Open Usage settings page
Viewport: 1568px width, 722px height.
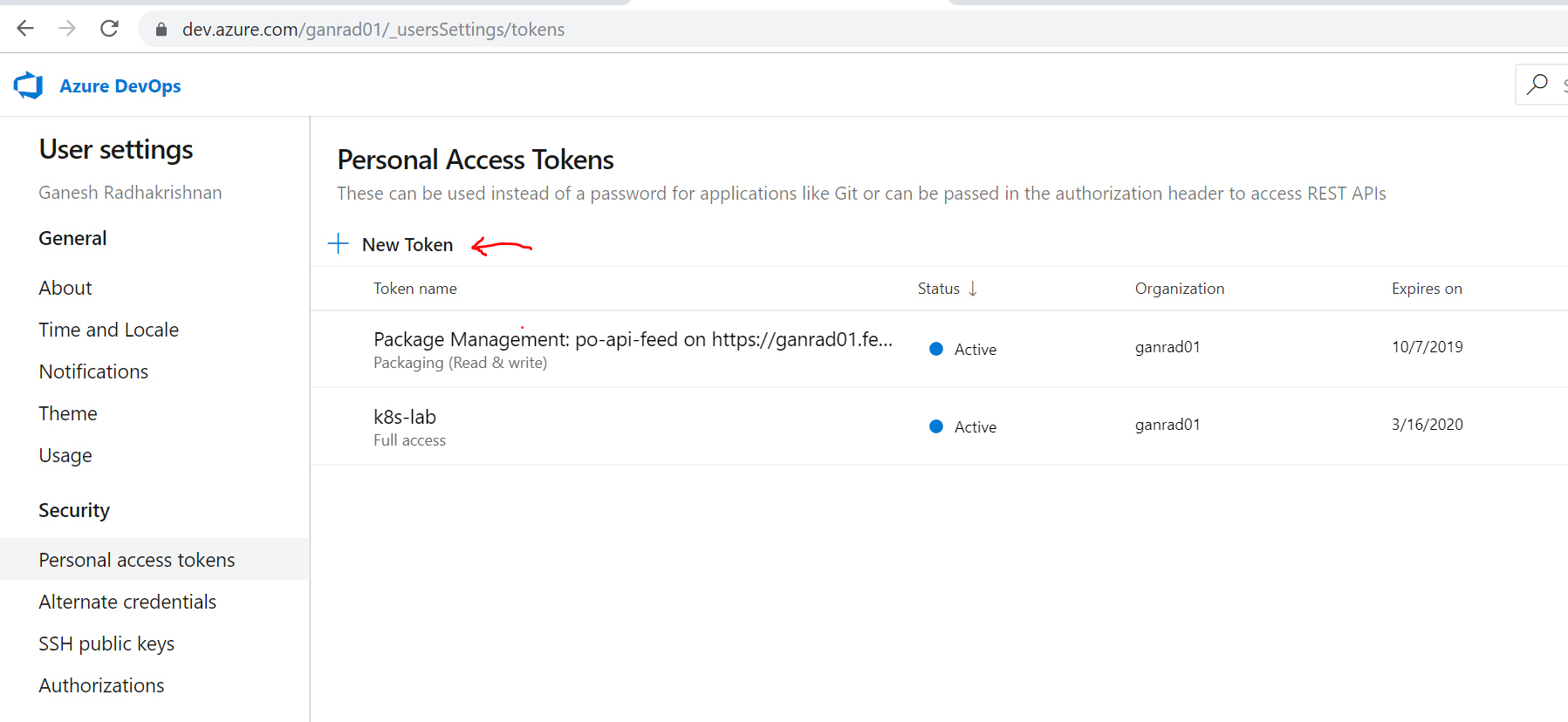click(x=65, y=455)
